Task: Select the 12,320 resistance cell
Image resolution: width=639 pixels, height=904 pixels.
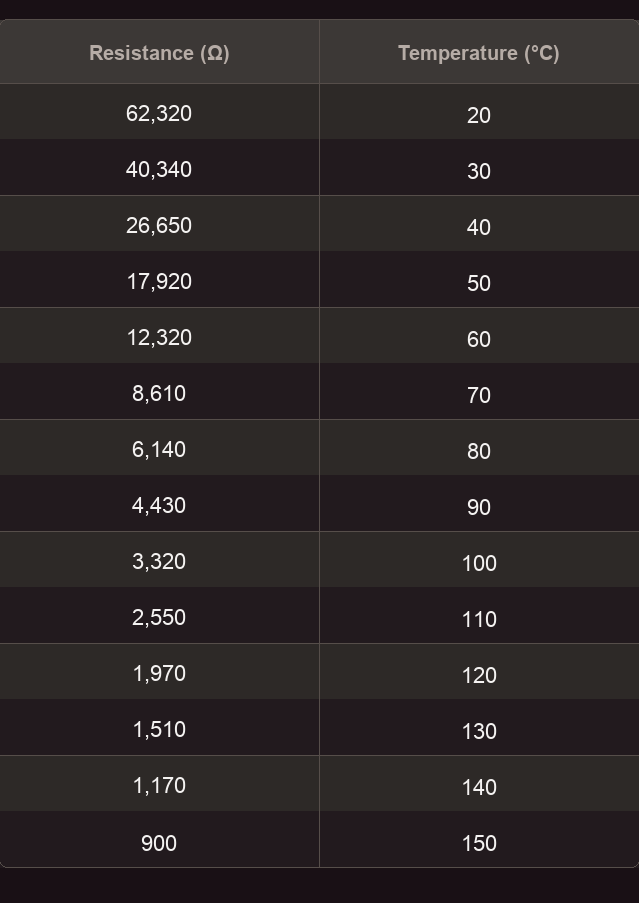Action: pos(159,336)
